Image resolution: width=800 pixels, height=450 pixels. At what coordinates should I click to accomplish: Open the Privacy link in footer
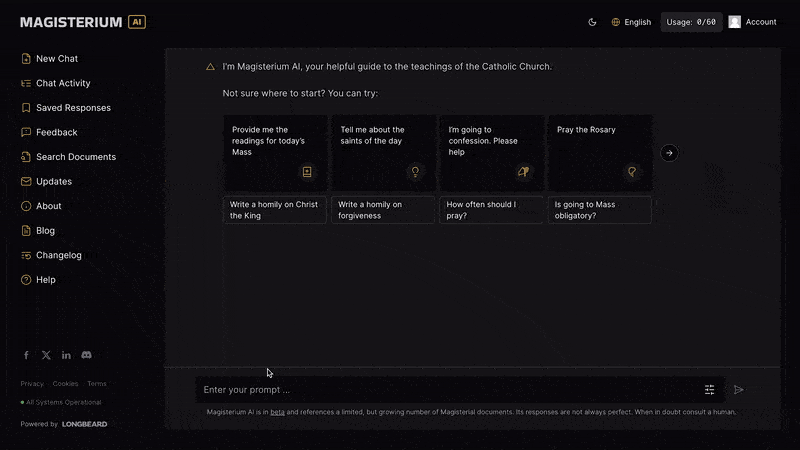pos(32,384)
